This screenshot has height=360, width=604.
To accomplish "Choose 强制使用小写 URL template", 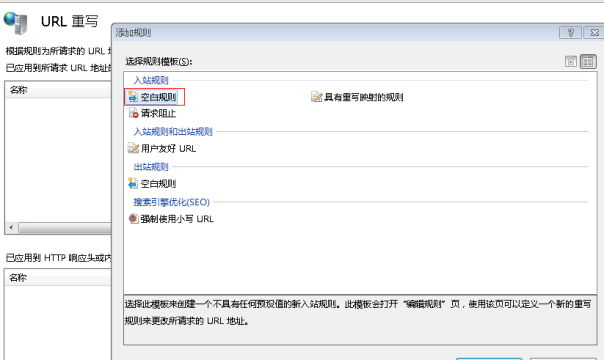I will tap(171, 219).
